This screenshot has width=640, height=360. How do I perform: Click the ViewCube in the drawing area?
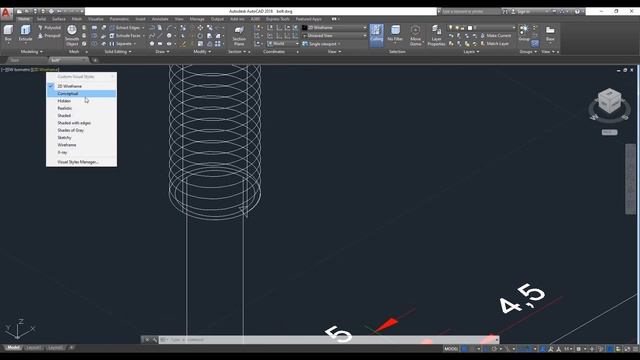coord(609,101)
